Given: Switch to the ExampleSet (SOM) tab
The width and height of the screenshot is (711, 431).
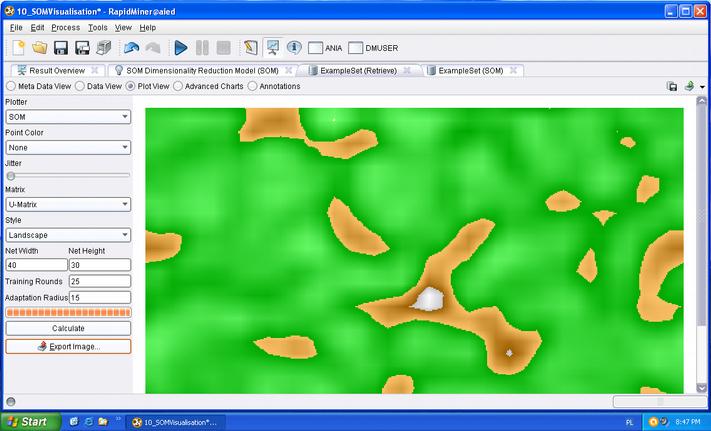Looking at the screenshot, I should click(x=471, y=71).
